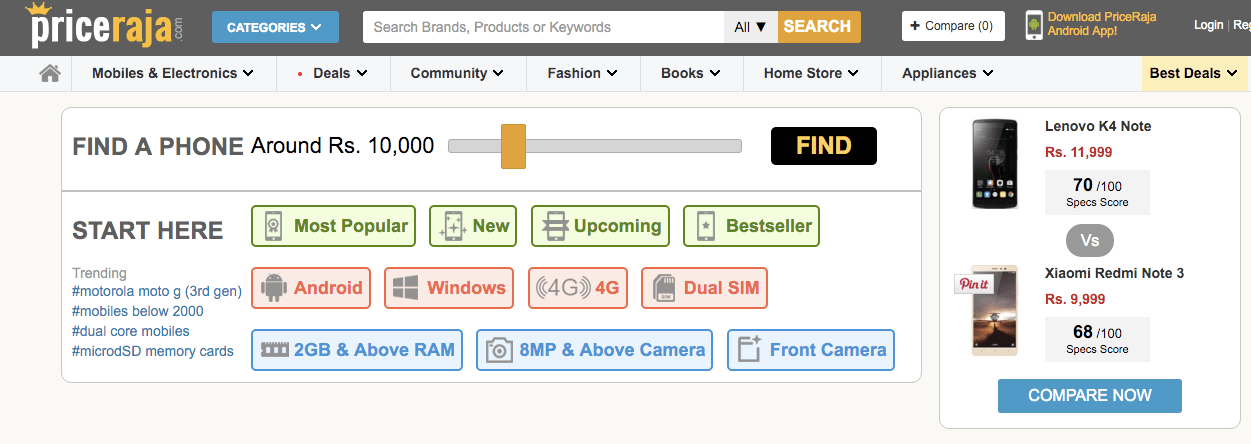Click the Pin it badge

coord(974,284)
